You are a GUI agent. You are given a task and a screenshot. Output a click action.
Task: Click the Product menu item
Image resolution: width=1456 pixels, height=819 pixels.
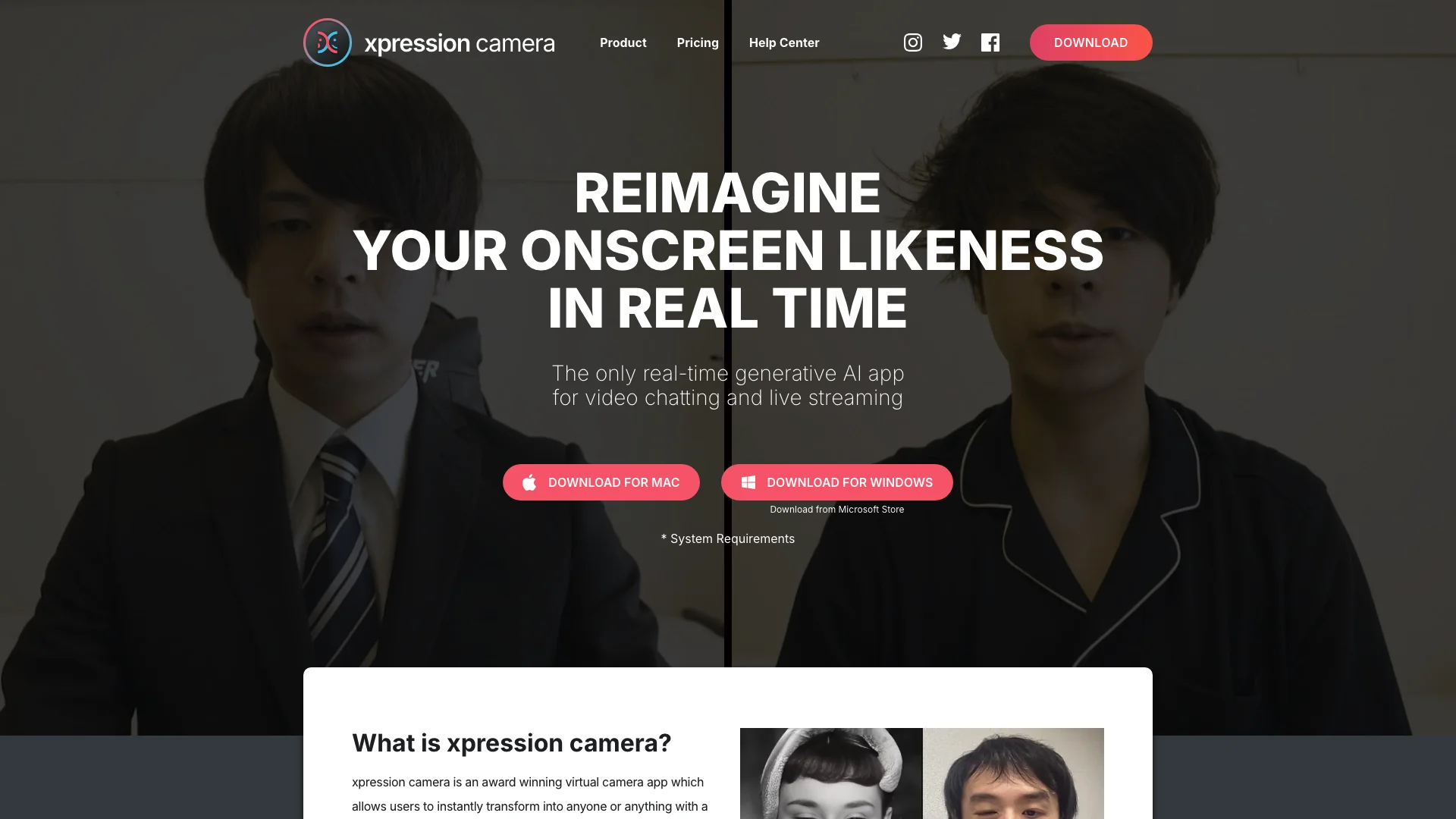click(623, 42)
